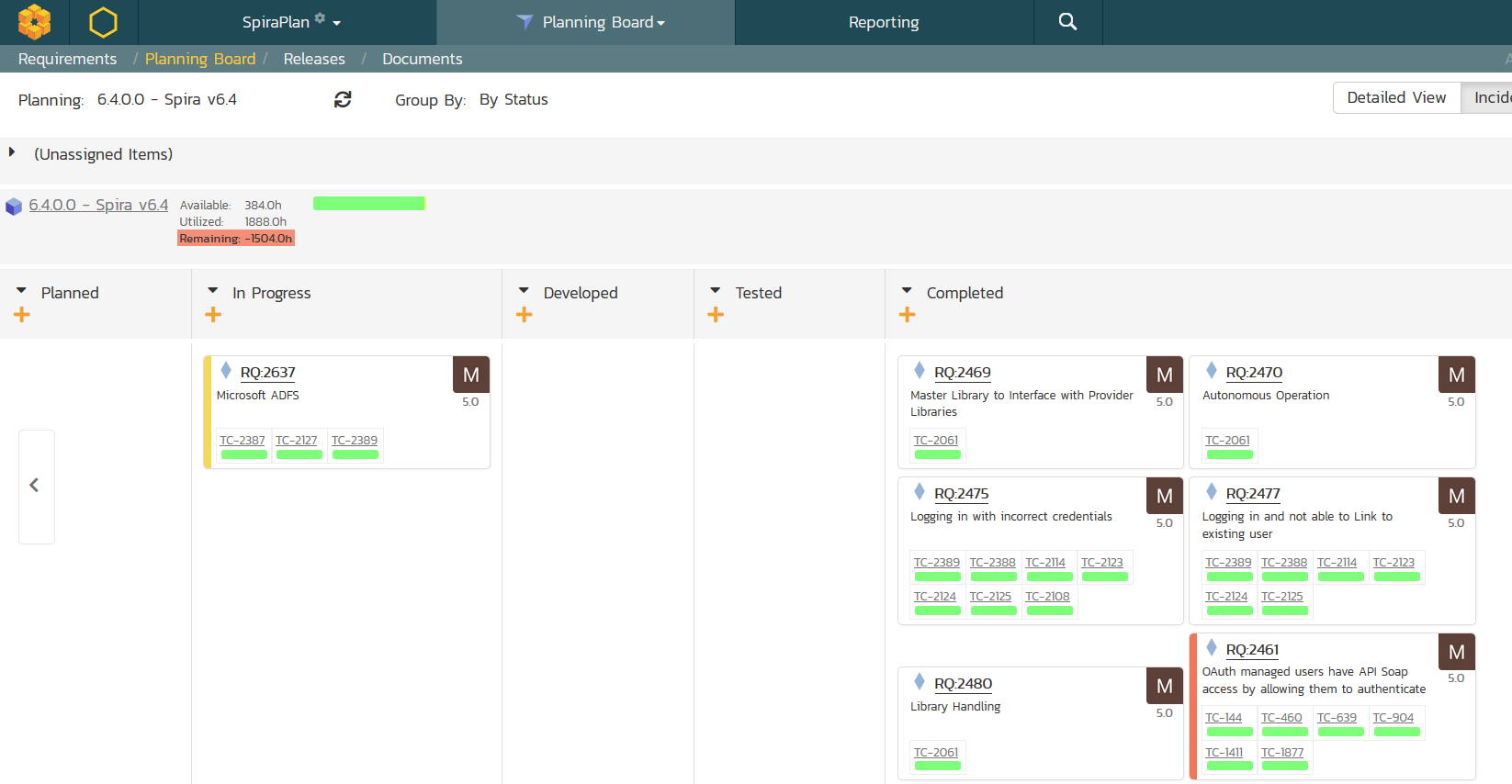Switch to Detailed View
This screenshot has width=1512, height=784.
coord(1395,97)
